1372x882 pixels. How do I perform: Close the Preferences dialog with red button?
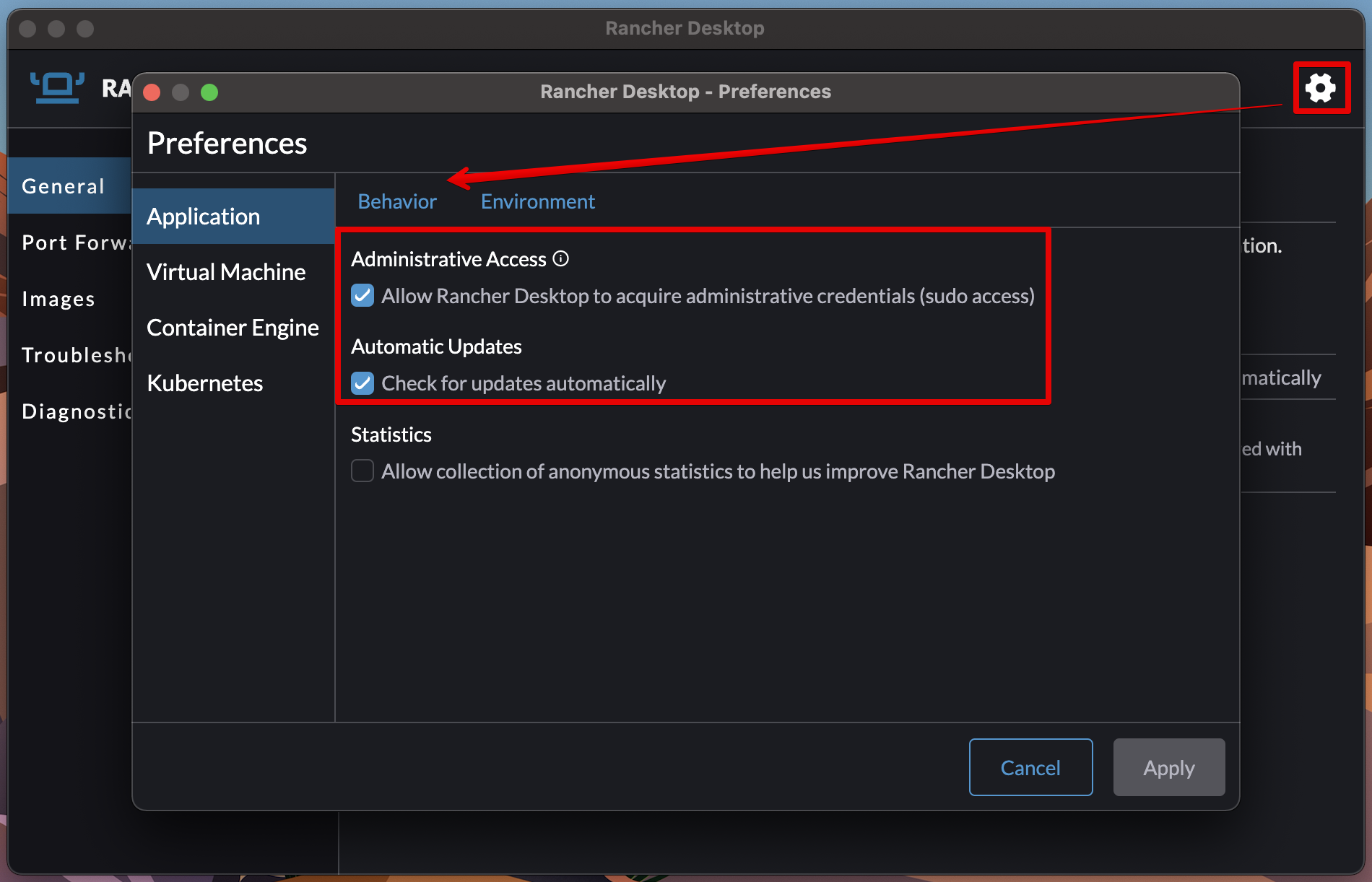[x=152, y=92]
